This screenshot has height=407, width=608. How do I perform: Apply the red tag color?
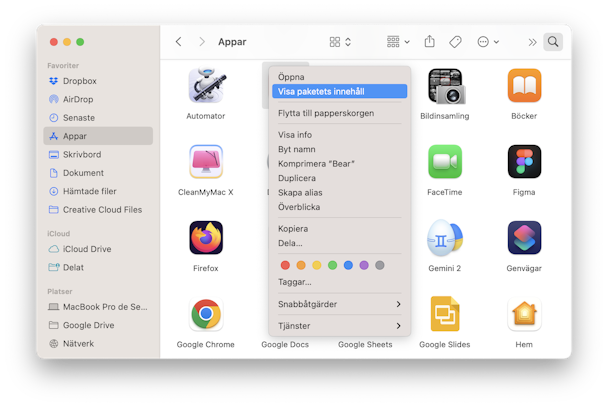285,265
